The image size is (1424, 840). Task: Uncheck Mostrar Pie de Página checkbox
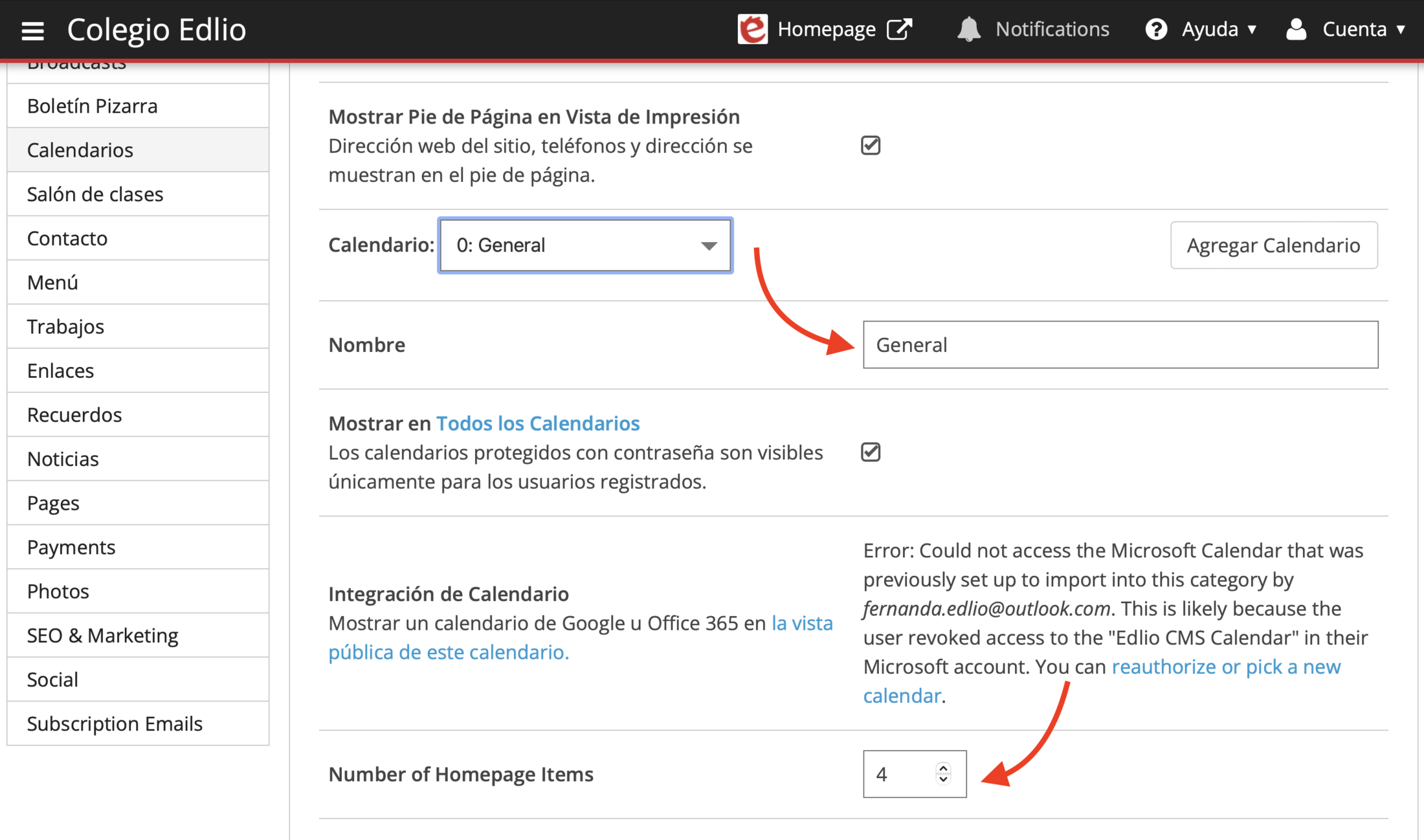tap(871, 146)
